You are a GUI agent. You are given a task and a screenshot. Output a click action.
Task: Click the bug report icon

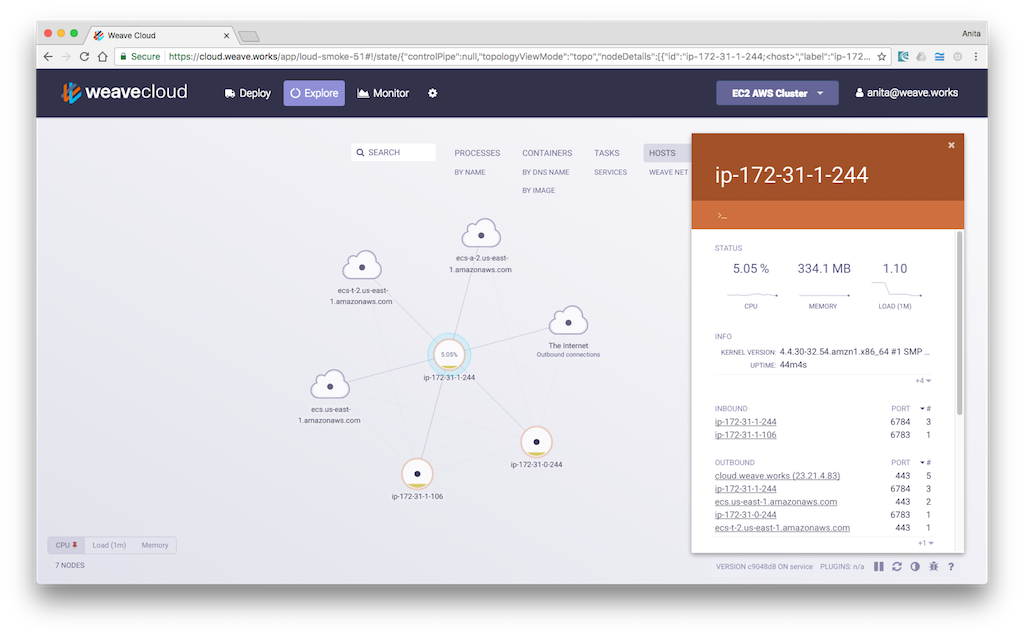coord(933,566)
